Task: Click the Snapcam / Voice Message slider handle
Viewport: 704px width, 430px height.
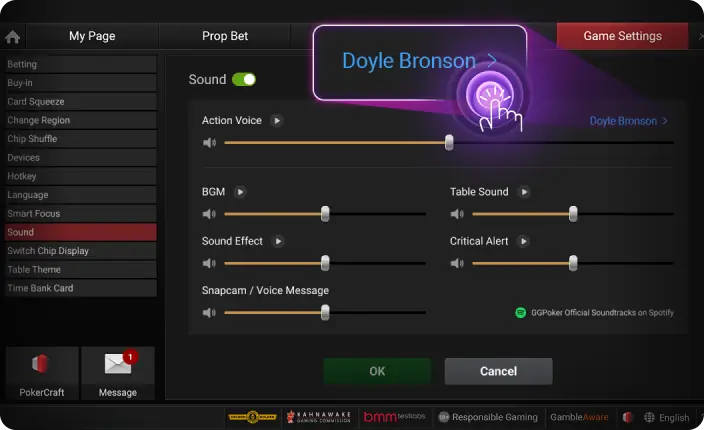Action: [x=325, y=312]
